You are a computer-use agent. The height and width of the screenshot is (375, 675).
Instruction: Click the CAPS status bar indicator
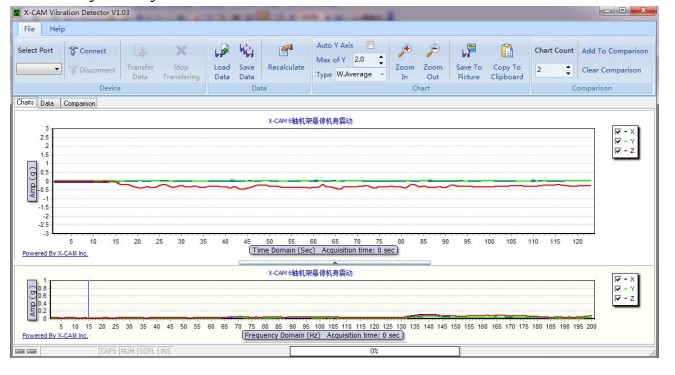tap(108, 351)
